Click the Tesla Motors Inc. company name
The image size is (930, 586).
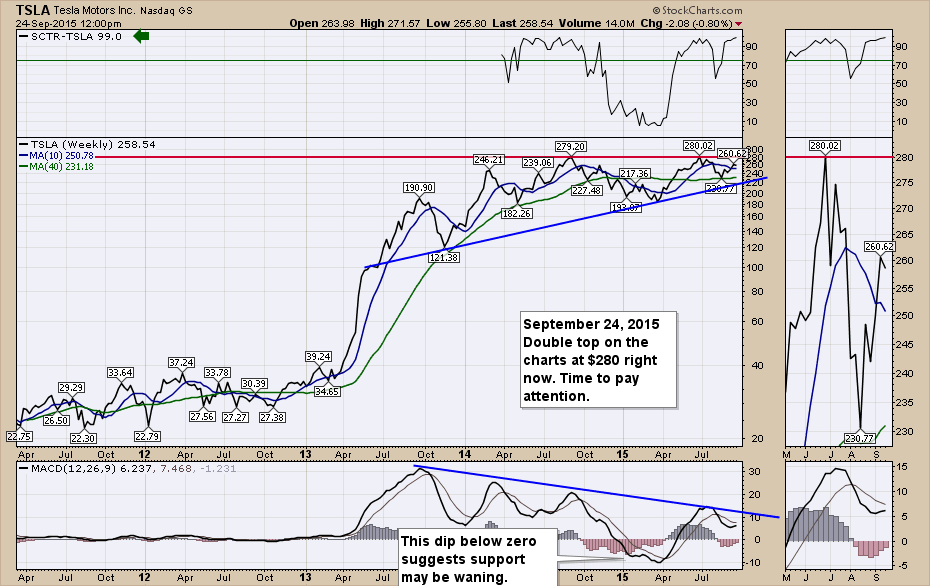click(95, 11)
